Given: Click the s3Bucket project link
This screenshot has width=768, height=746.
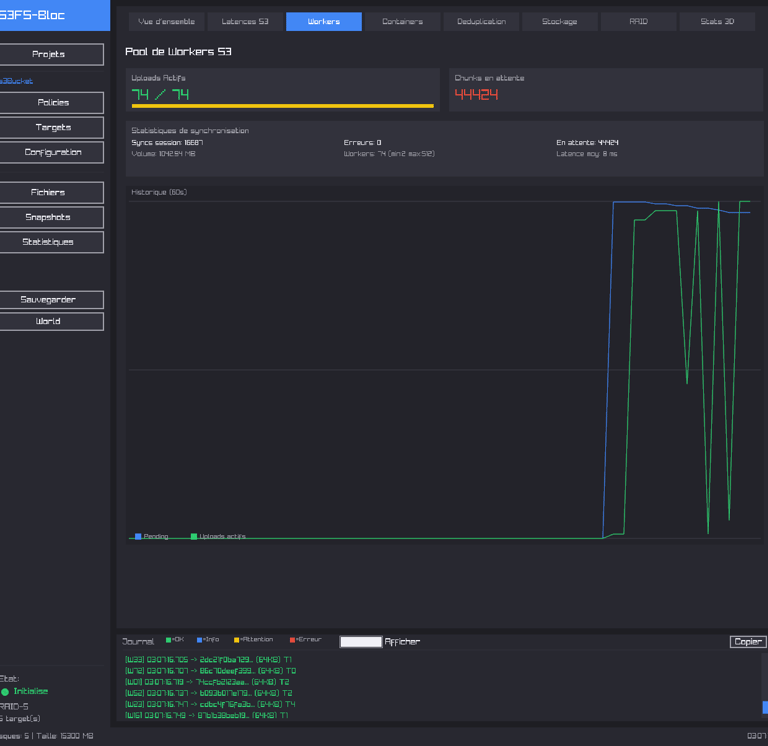Looking at the screenshot, I should (16, 81).
